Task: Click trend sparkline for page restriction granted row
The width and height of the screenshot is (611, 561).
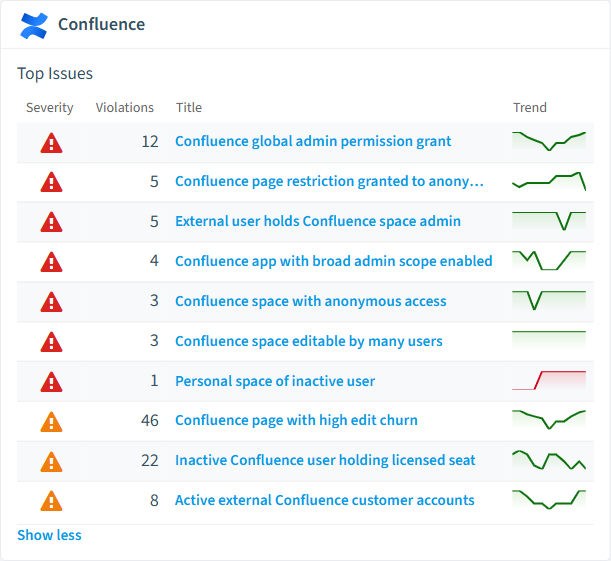Action: pos(549,182)
